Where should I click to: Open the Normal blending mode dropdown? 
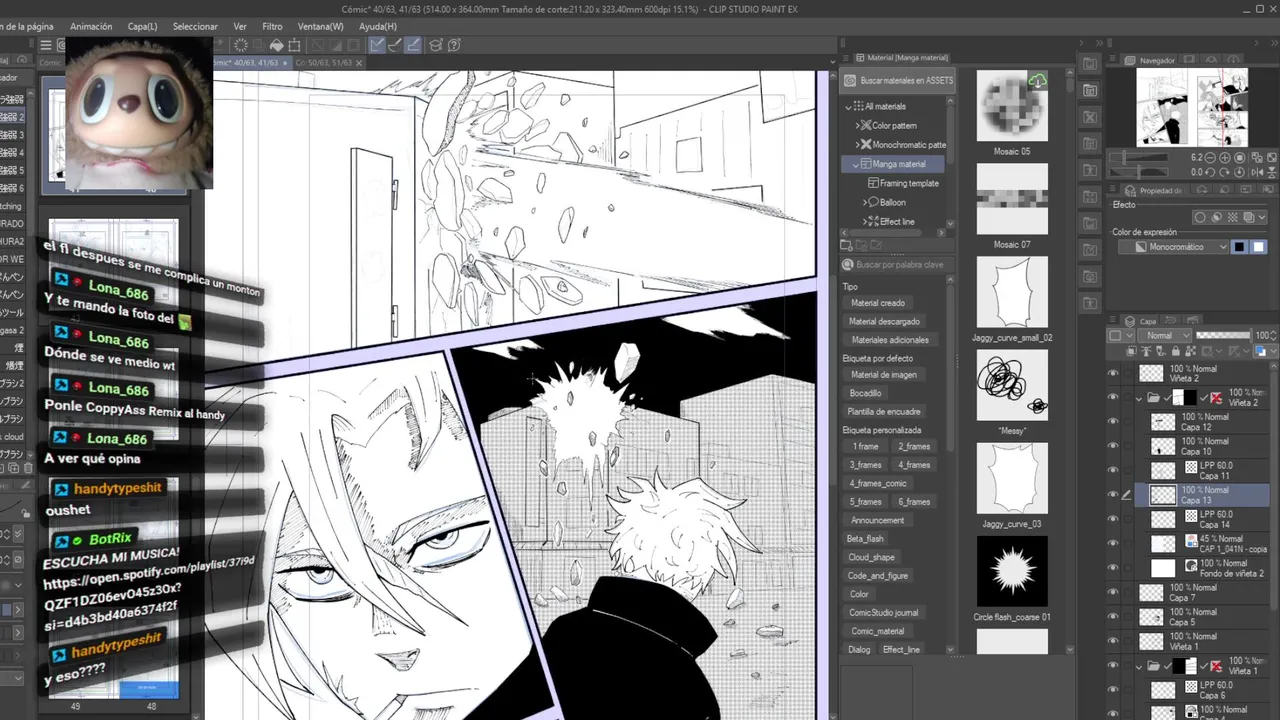point(1165,336)
